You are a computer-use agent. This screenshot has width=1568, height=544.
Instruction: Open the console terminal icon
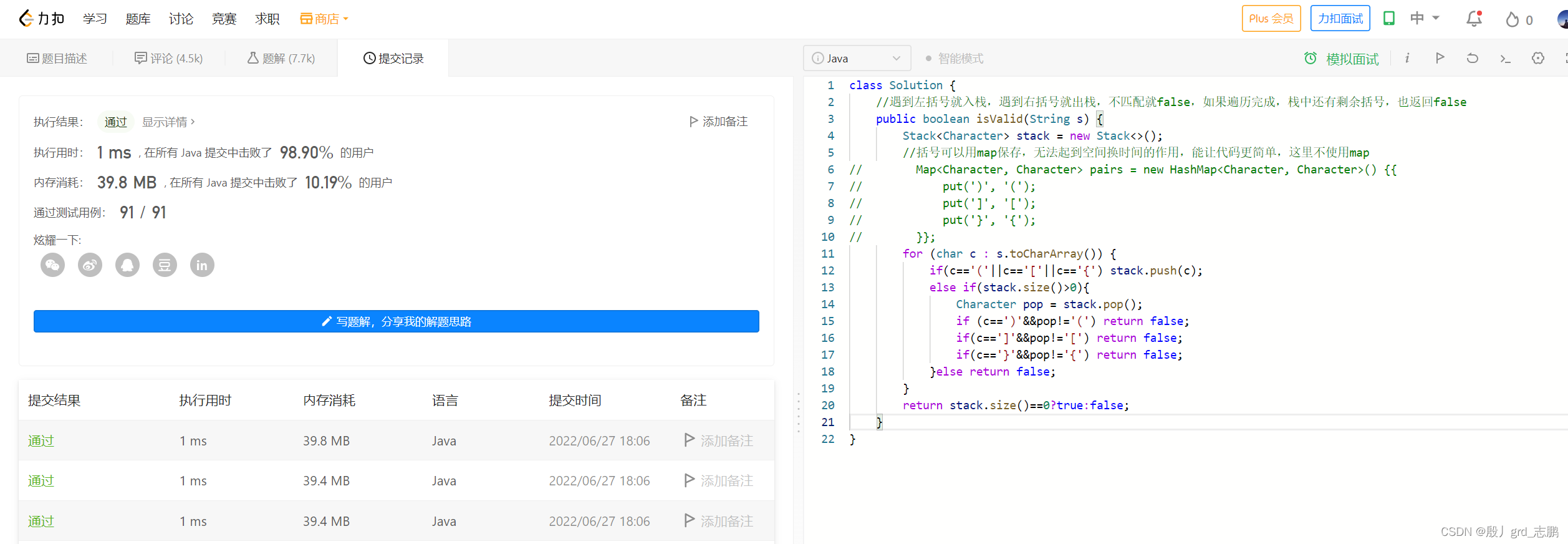click(1505, 59)
